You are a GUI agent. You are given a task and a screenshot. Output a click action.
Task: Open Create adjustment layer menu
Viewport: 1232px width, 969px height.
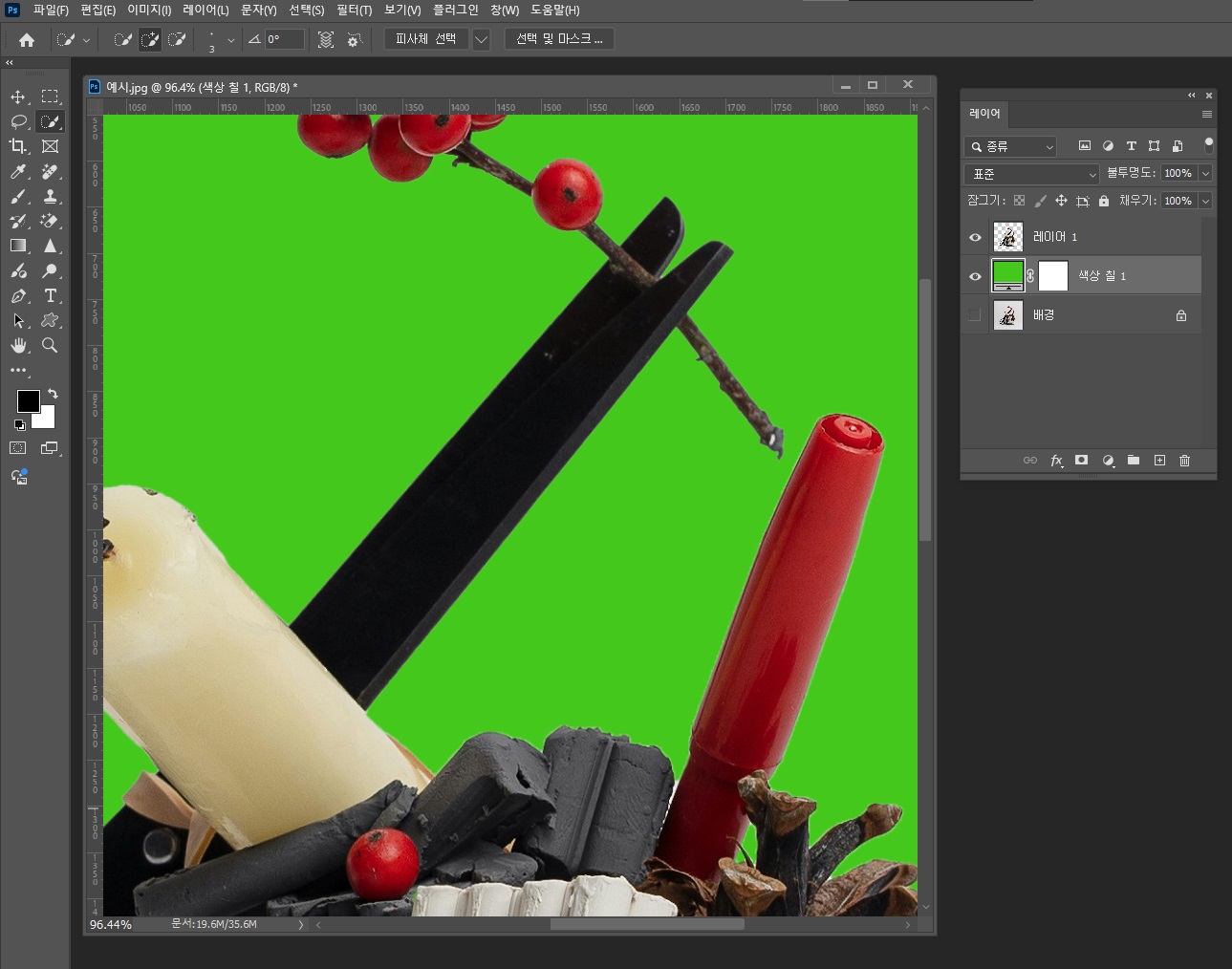click(1108, 461)
